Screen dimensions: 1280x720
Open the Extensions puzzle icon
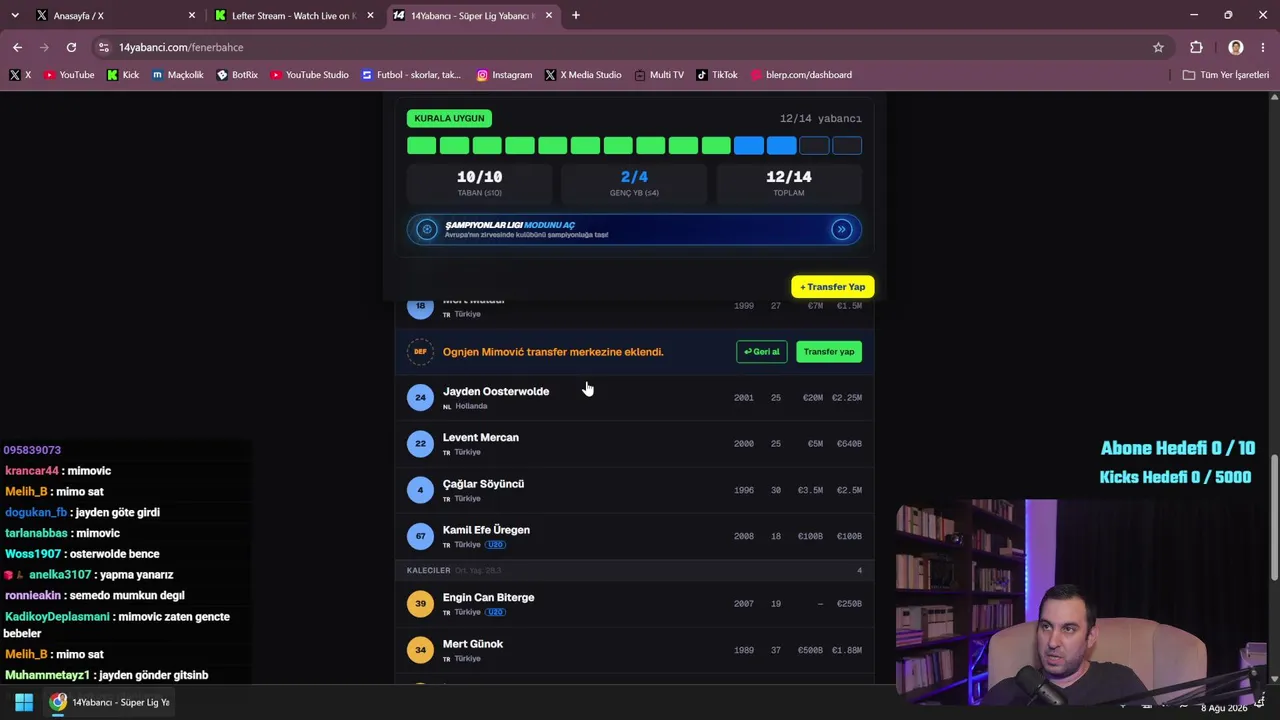(x=1196, y=47)
